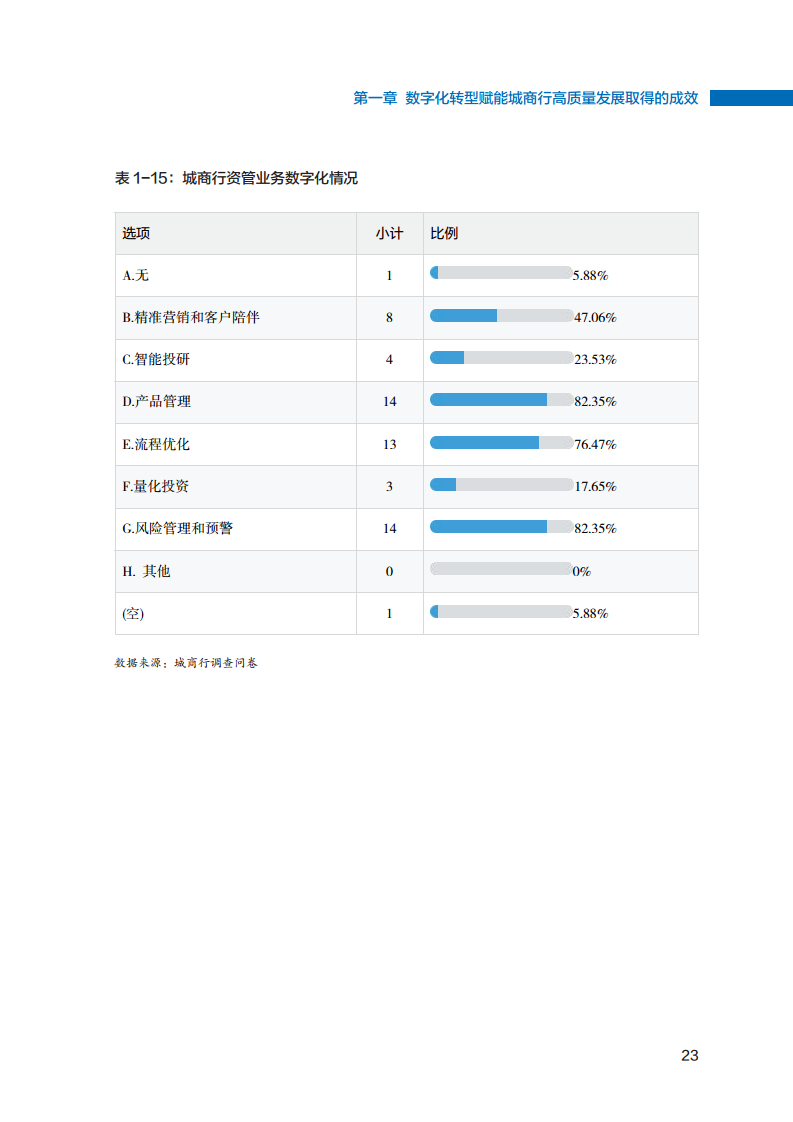Click the 76.47% percentage value
Screen dimensions: 793x1122
click(x=595, y=444)
